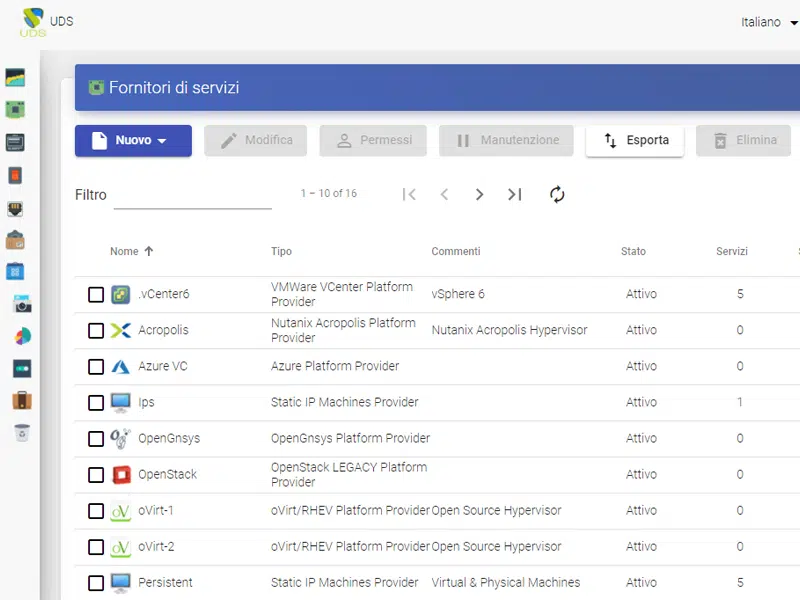Open the camera icon in the sidebar

coord(22,304)
